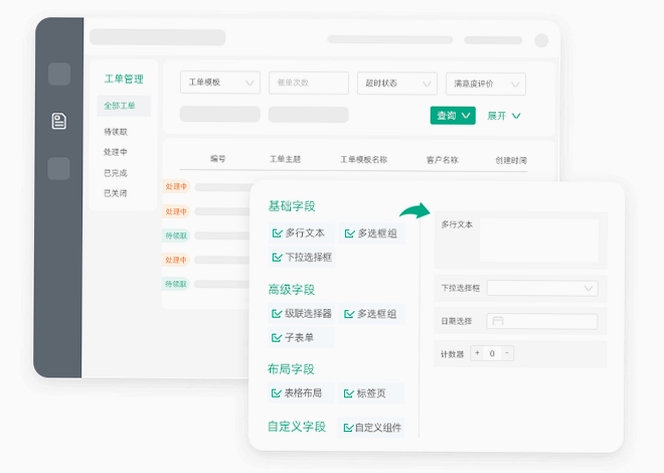Open 已完成 in the left menu
This screenshot has height=473, width=664.
tap(115, 173)
